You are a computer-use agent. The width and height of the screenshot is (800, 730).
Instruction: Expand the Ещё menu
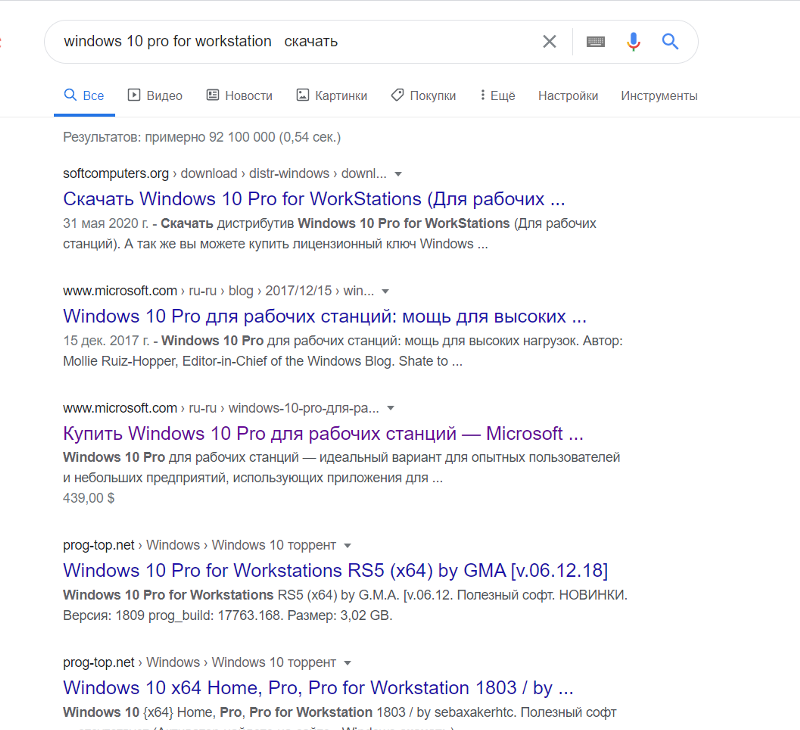pyautogui.click(x=497, y=95)
